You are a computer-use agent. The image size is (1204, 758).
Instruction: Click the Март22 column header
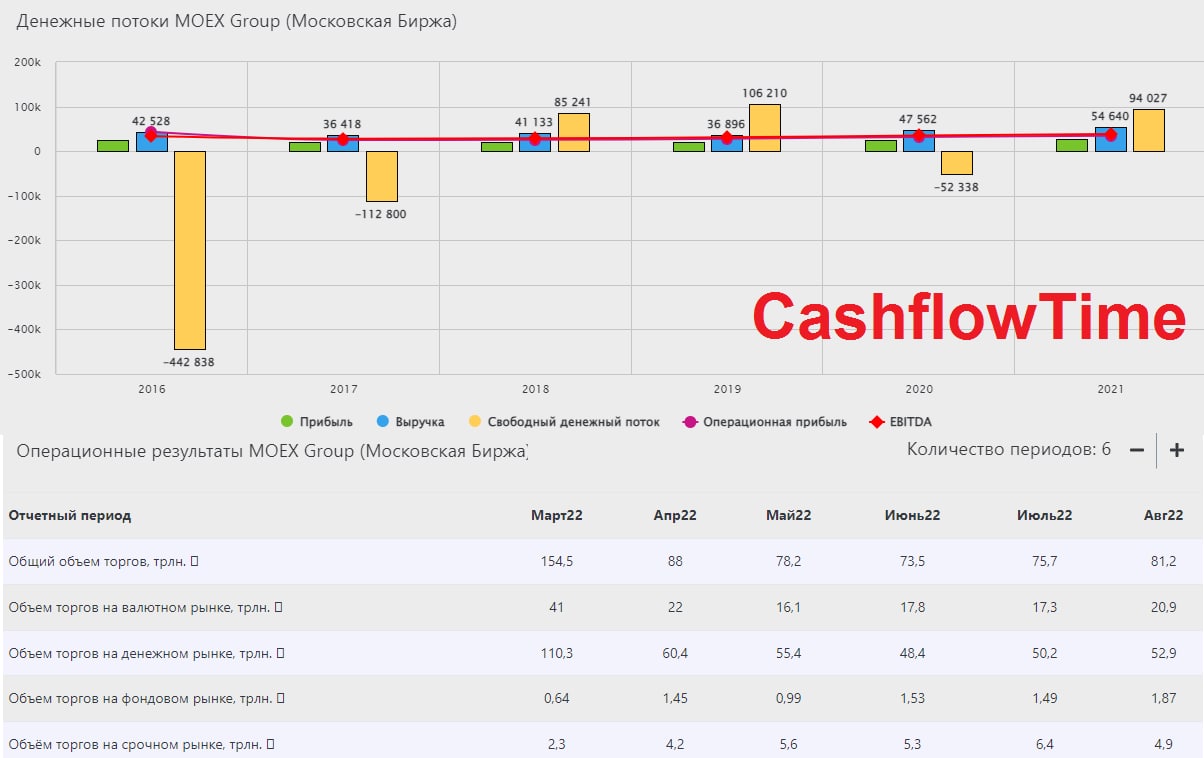pos(557,516)
